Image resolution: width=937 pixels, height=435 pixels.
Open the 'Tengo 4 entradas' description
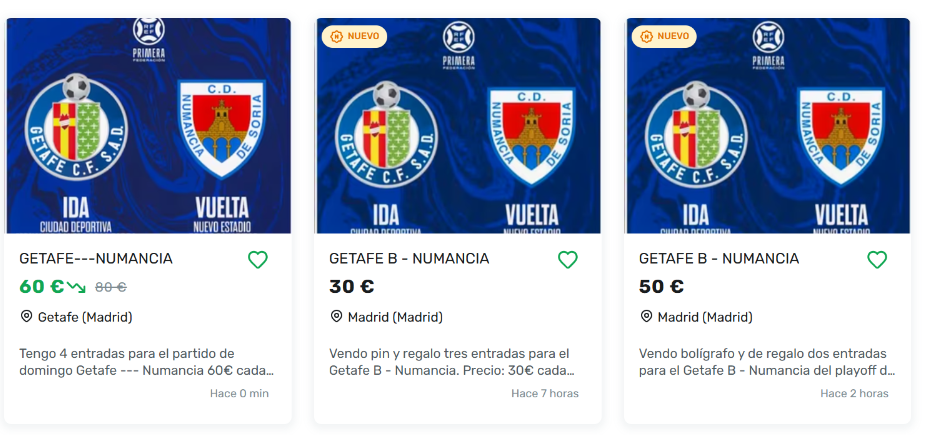[147, 362]
